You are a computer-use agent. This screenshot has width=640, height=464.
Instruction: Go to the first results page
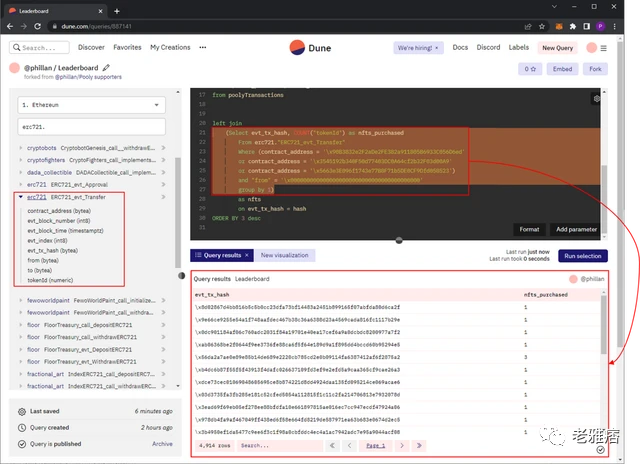point(332,445)
